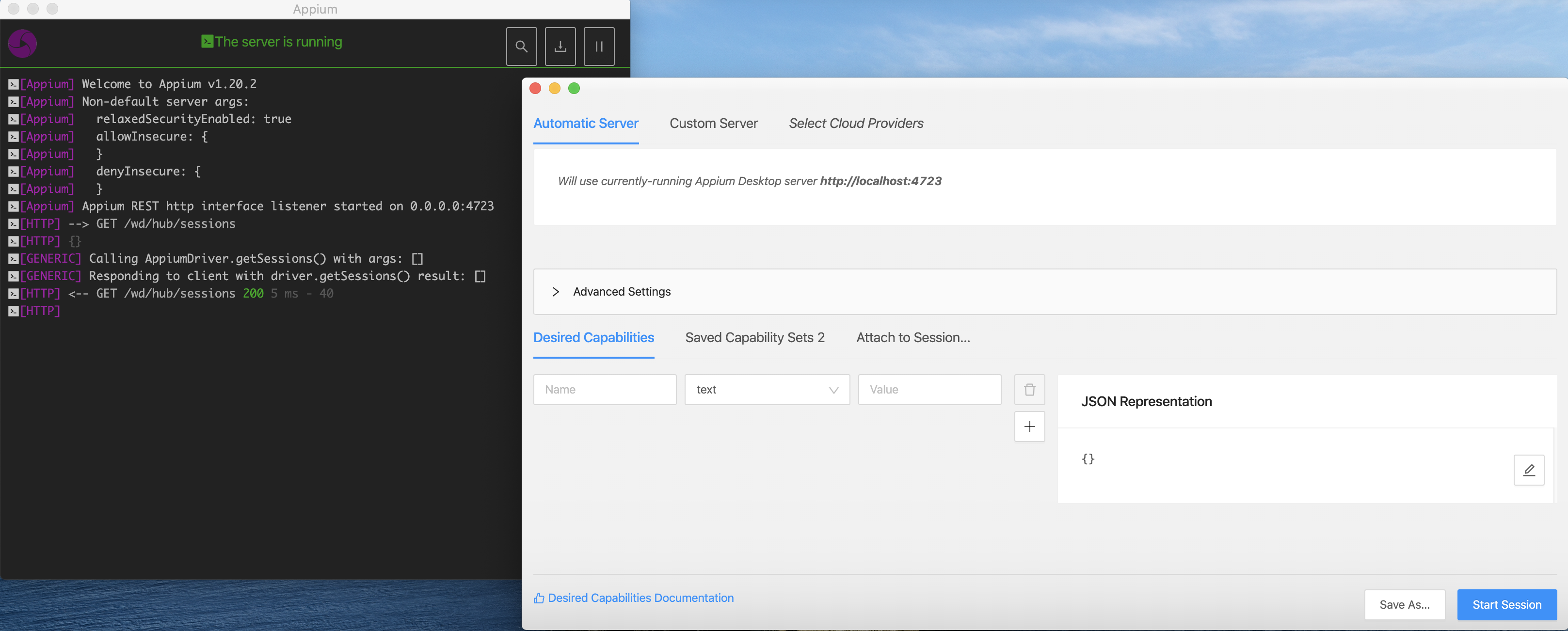
Task: Click the download raw logs icon
Action: coord(560,46)
